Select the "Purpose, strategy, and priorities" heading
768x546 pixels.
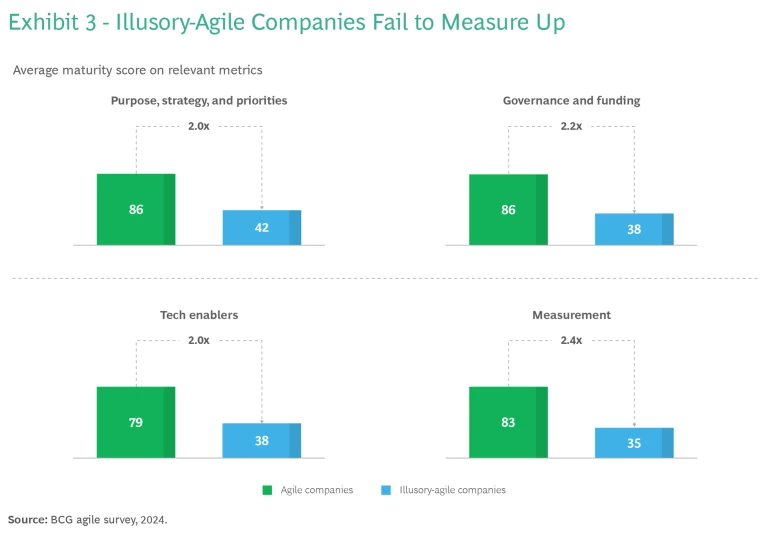point(198,100)
